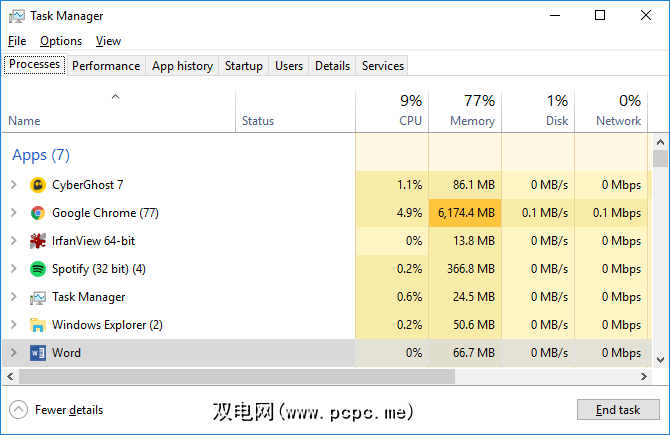The height and width of the screenshot is (435, 670).
Task: Sort processes by Memory column
Action: tap(466, 111)
